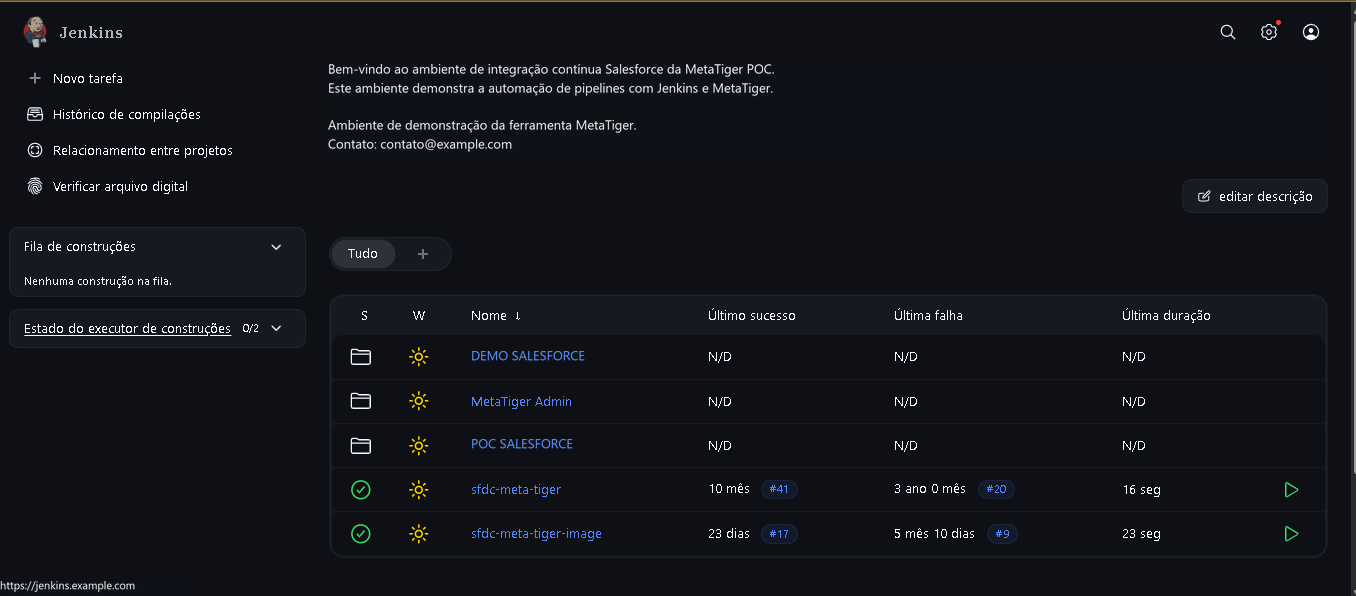The width and height of the screenshot is (1356, 596).
Task: Click the Histórico de compilações tray icon
Action: (35, 114)
